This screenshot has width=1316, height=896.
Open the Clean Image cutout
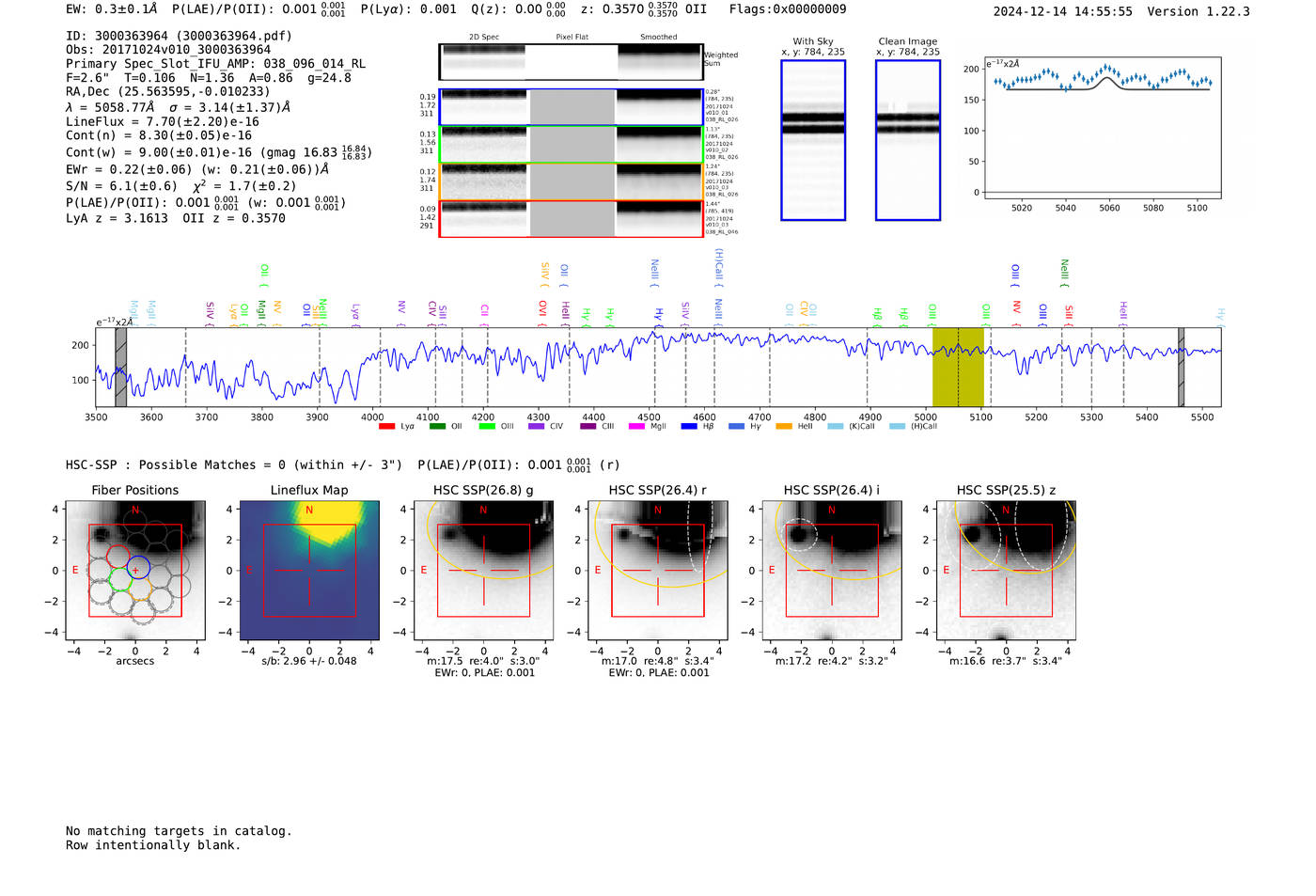[908, 140]
